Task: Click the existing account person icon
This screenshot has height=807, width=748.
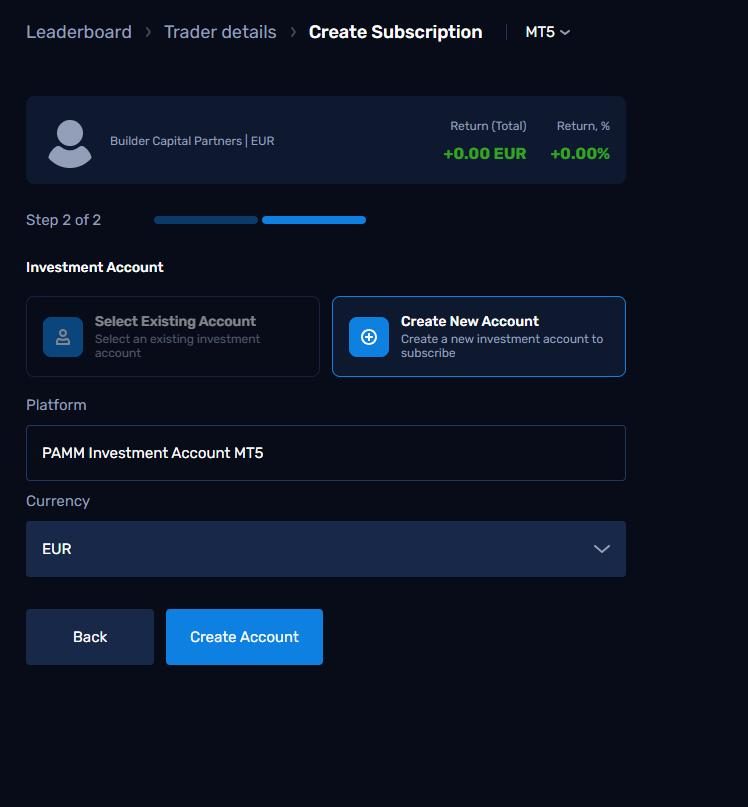Action: tap(63, 337)
